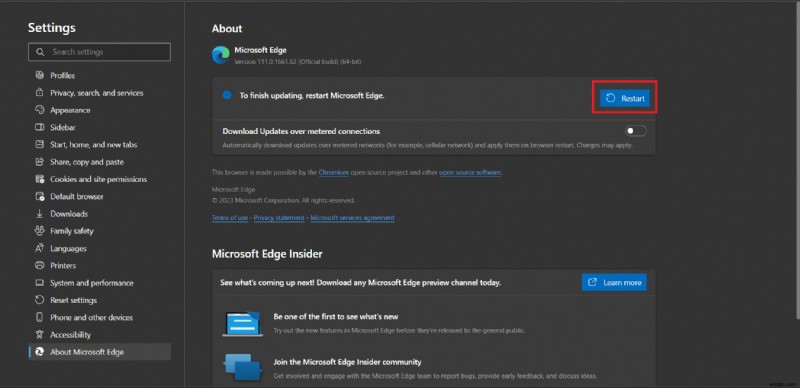Click the System and performance icon
The width and height of the screenshot is (800, 388).
tap(40, 283)
